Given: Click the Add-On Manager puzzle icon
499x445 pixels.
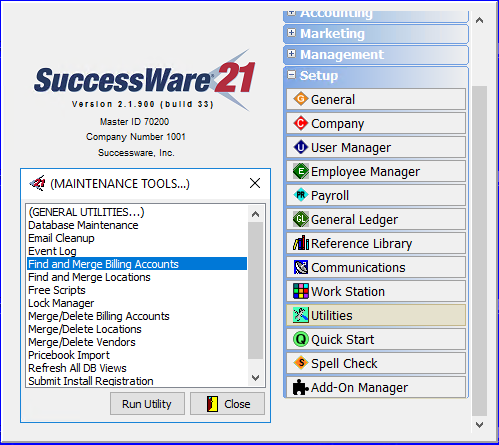Looking at the screenshot, I should pos(301,387).
